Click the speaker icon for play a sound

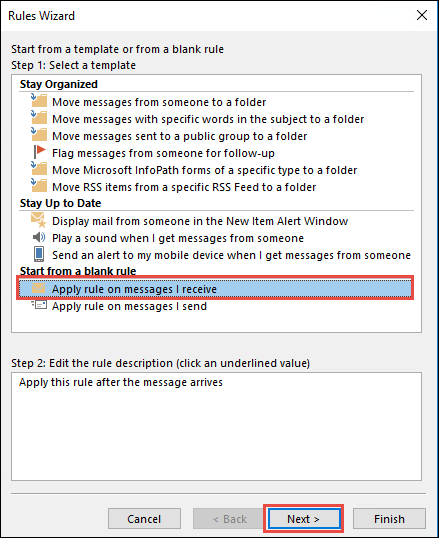39,237
